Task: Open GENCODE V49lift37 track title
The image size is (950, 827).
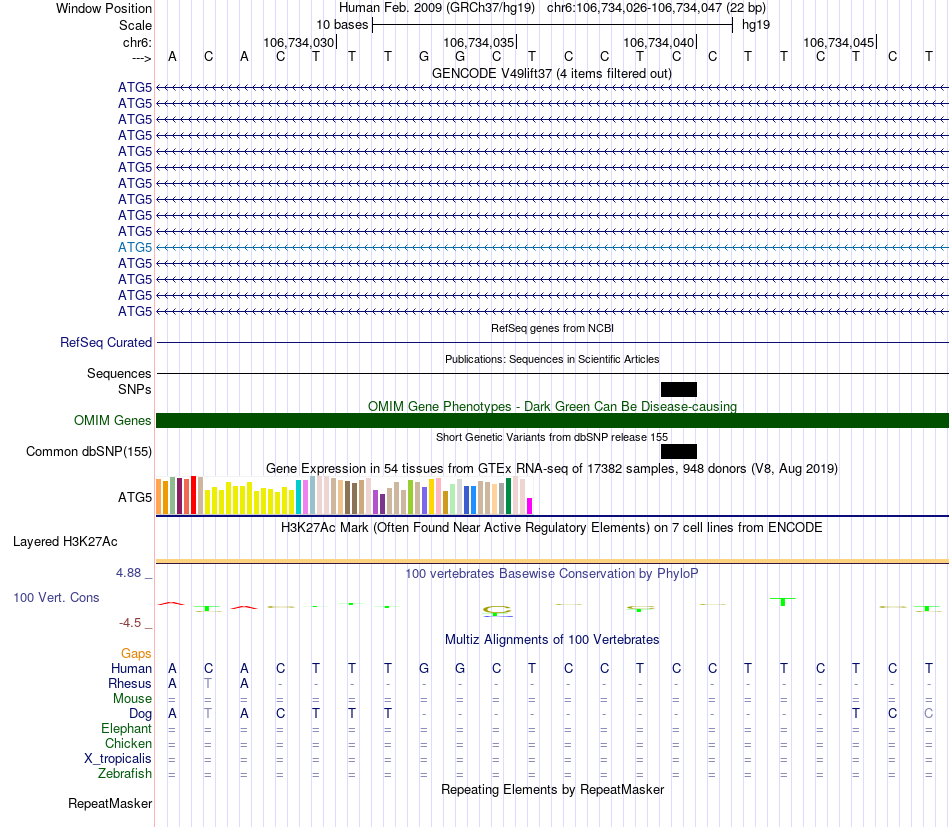Action: pos(551,73)
